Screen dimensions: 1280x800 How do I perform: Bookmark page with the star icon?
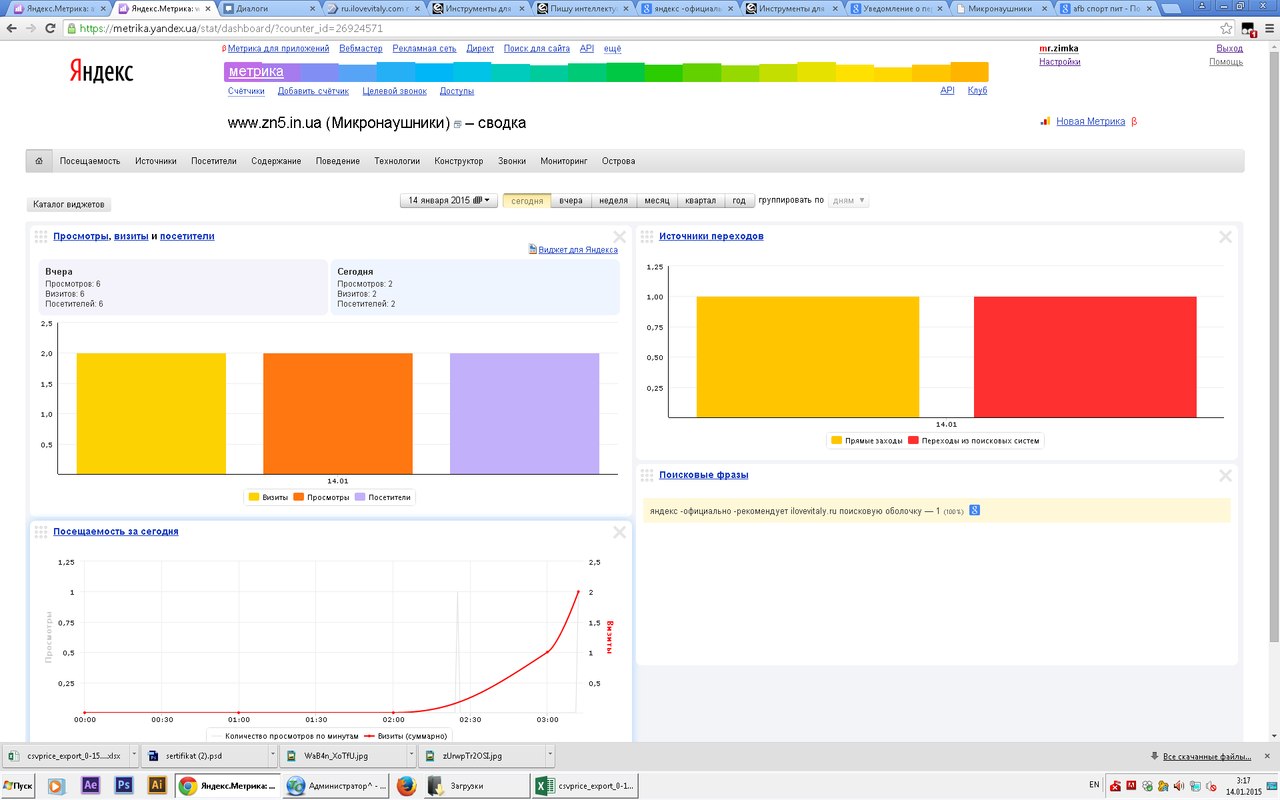(x=1226, y=28)
